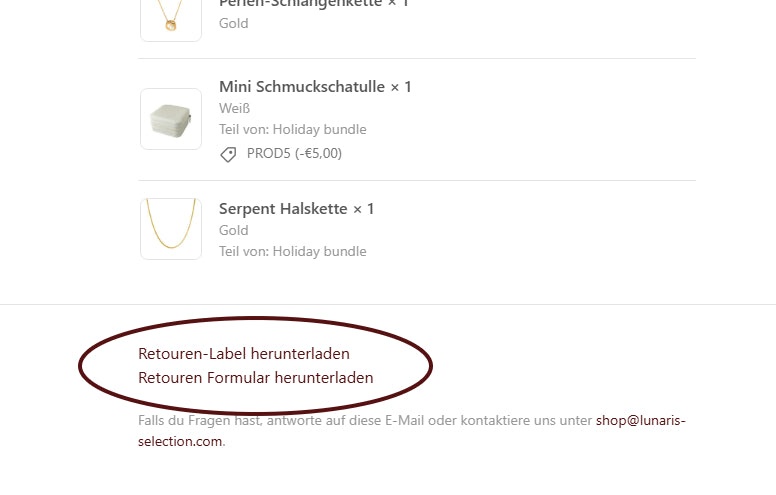Download the Retouren Formular
The image size is (776, 495).
point(255,378)
